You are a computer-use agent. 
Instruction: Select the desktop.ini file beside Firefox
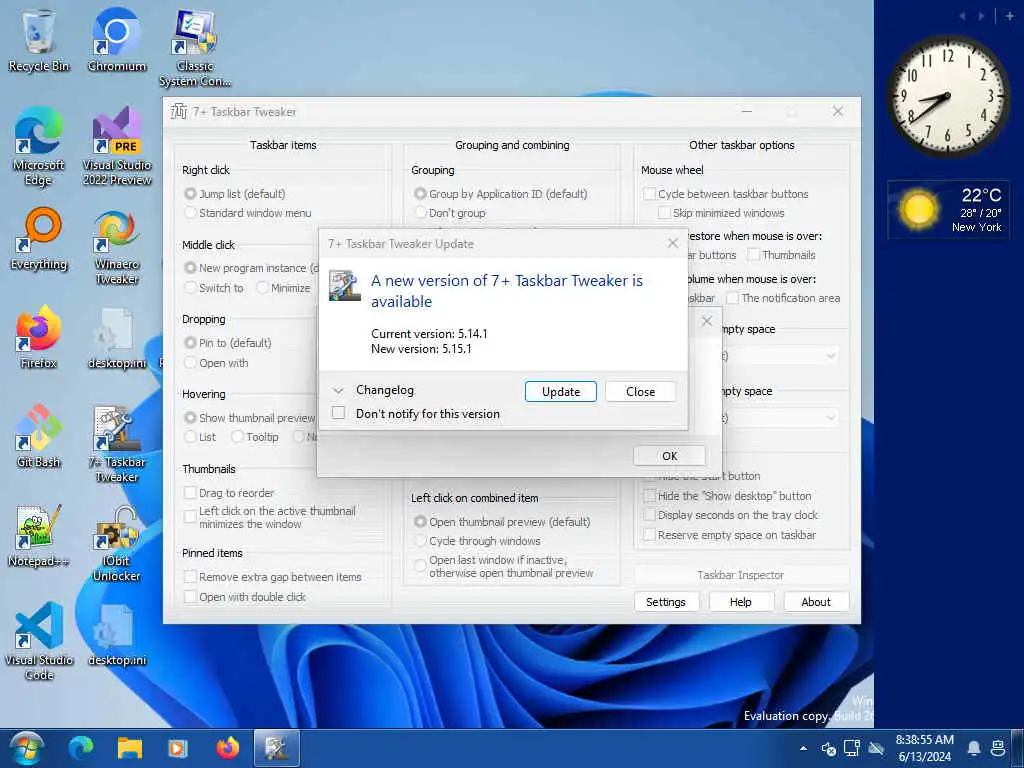[x=117, y=338]
